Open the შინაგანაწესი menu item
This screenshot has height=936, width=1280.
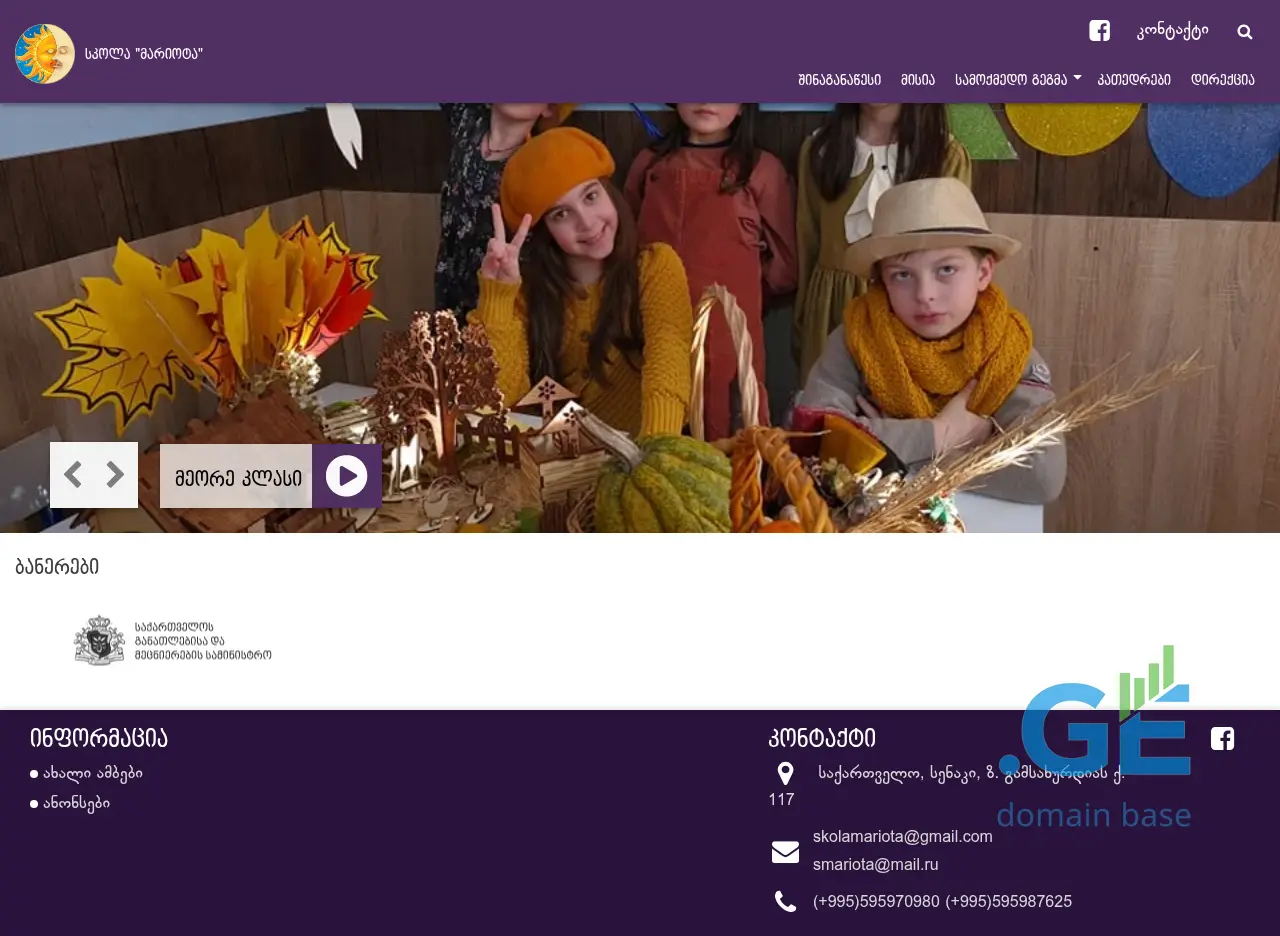click(x=839, y=80)
